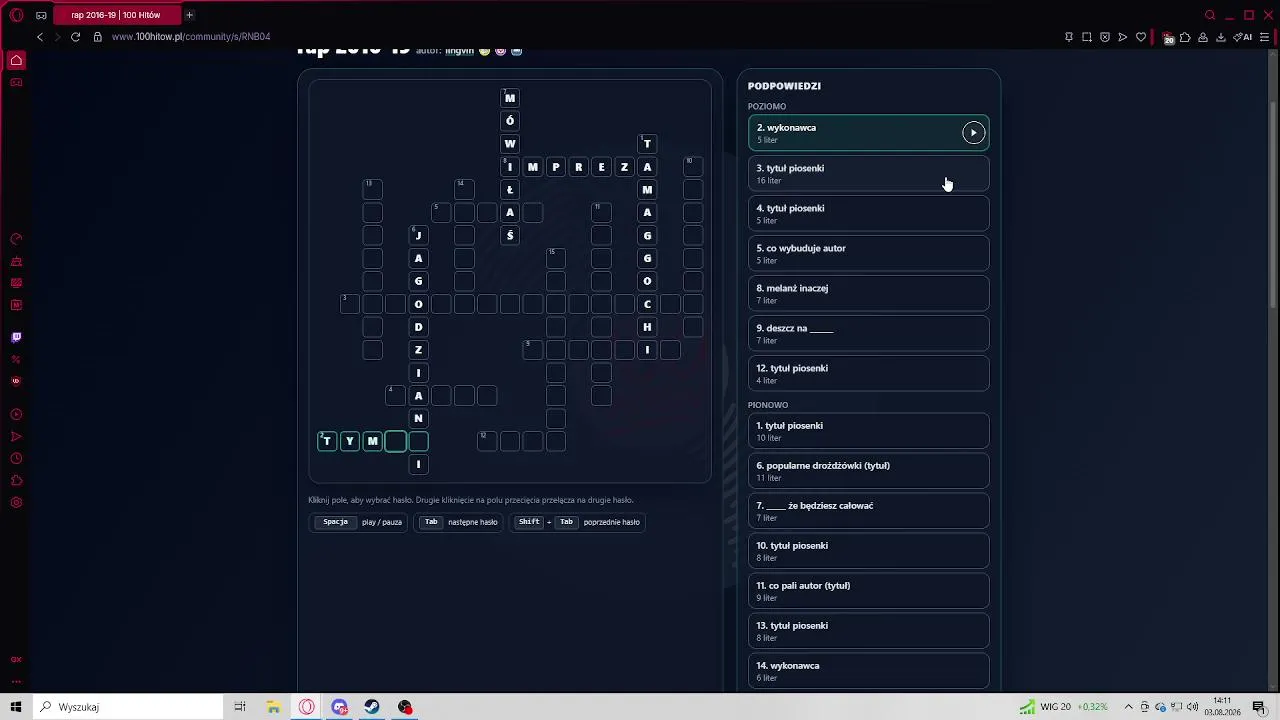Select hint 1. tytuł piosenki 10 liter
This screenshot has height=720, width=1280.
868,431
